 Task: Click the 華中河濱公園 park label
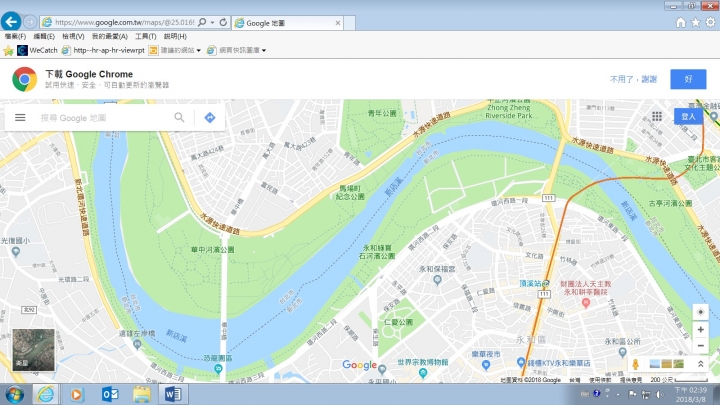click(213, 250)
